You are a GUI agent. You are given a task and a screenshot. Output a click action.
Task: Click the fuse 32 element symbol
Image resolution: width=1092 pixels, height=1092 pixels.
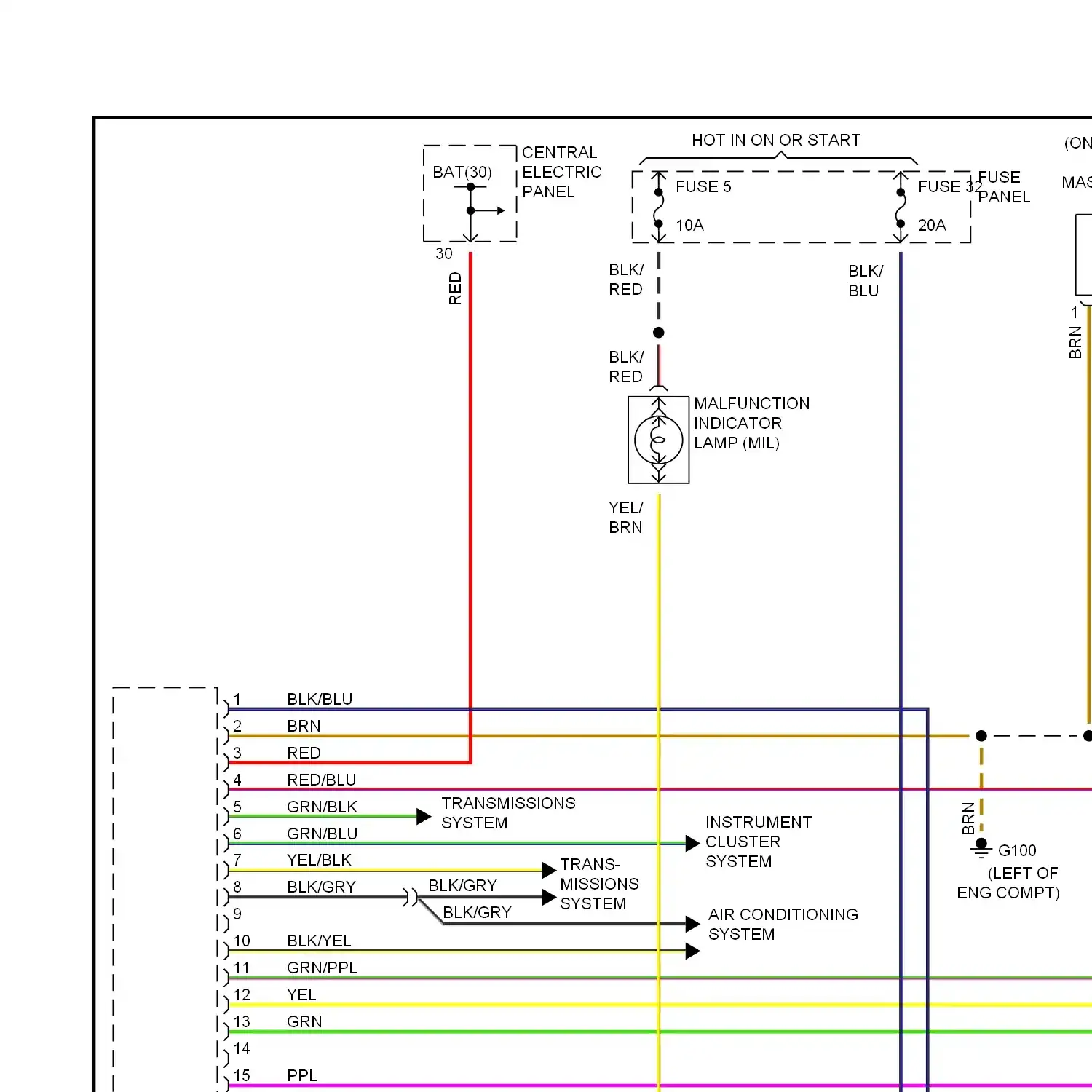(x=901, y=207)
